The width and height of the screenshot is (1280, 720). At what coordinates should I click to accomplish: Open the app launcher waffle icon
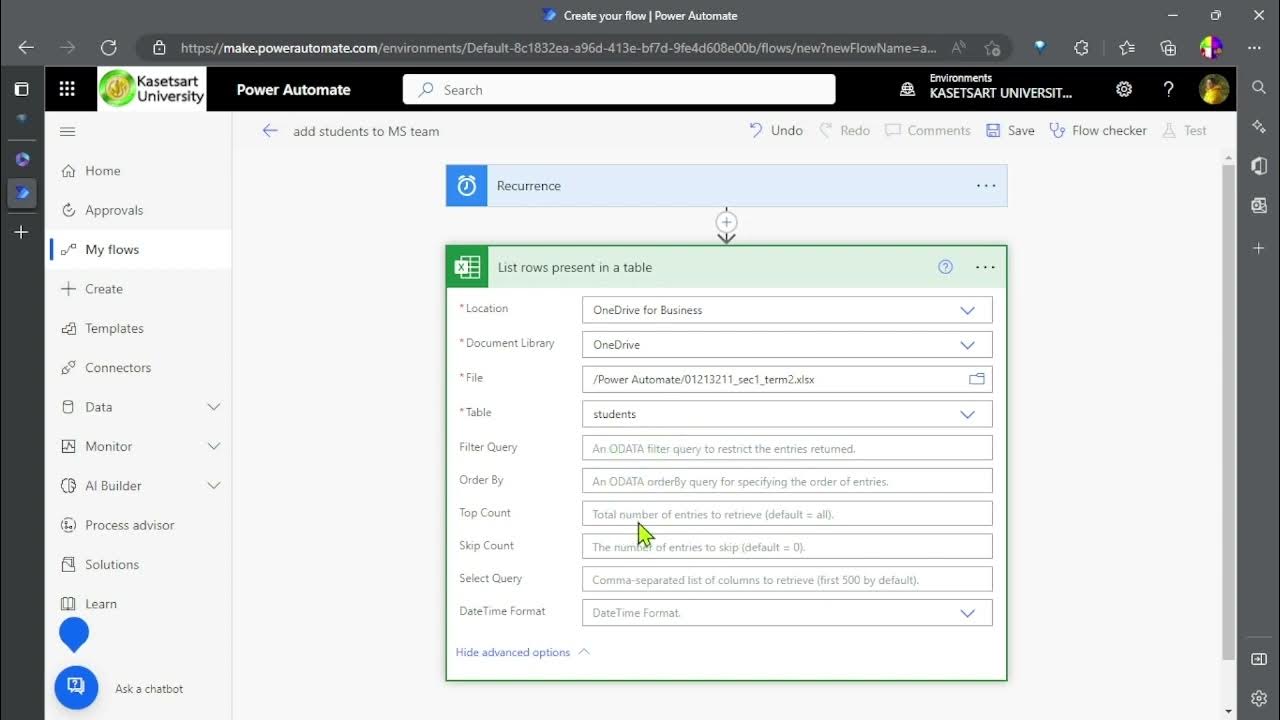click(67, 89)
